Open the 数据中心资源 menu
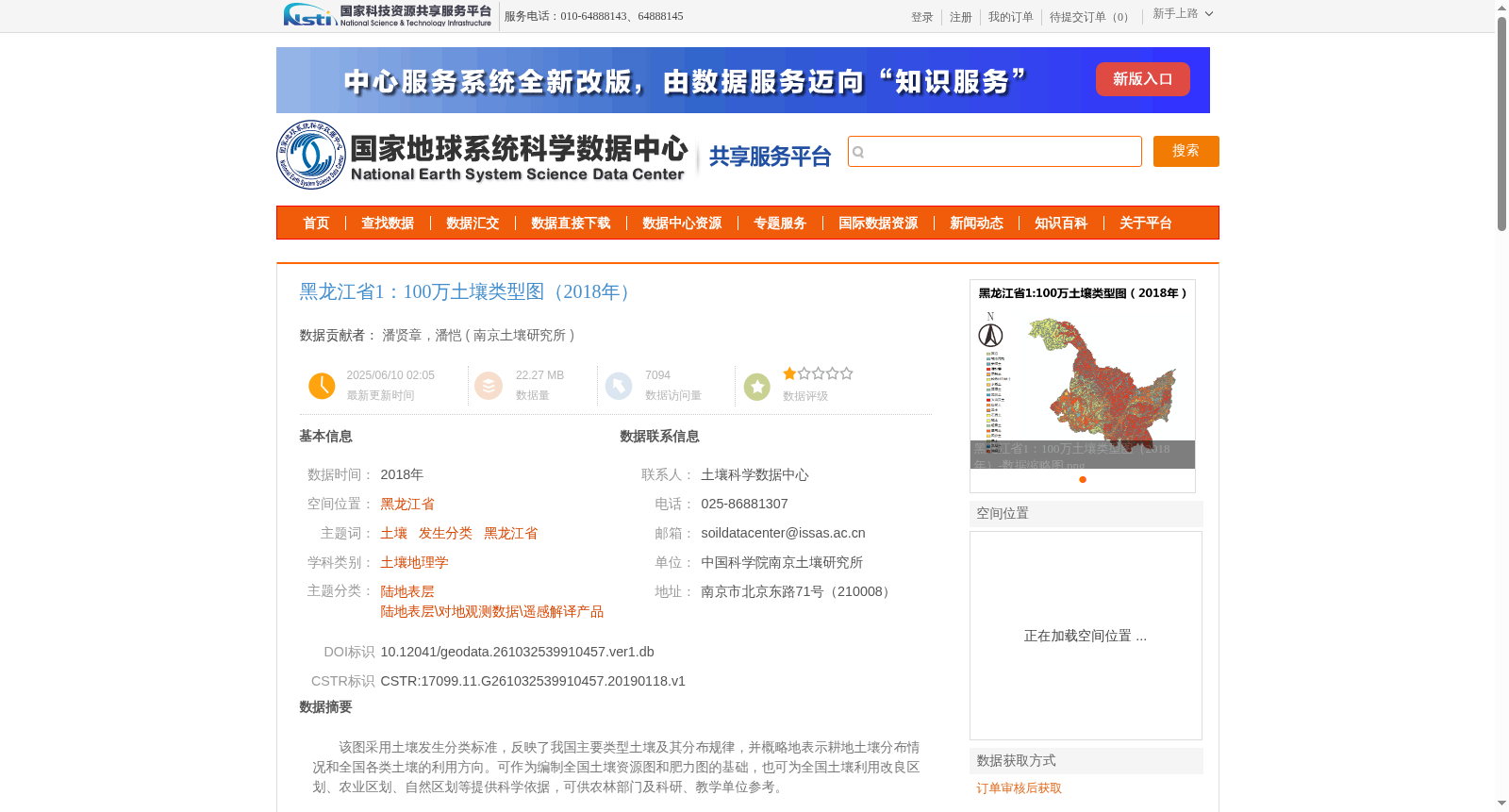This screenshot has width=1509, height=812. [x=682, y=224]
